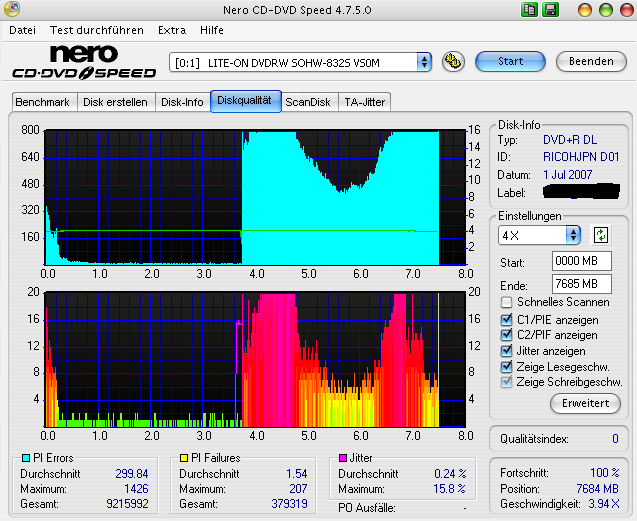
Task: Click the green refresh speed icon
Action: [x=600, y=235]
